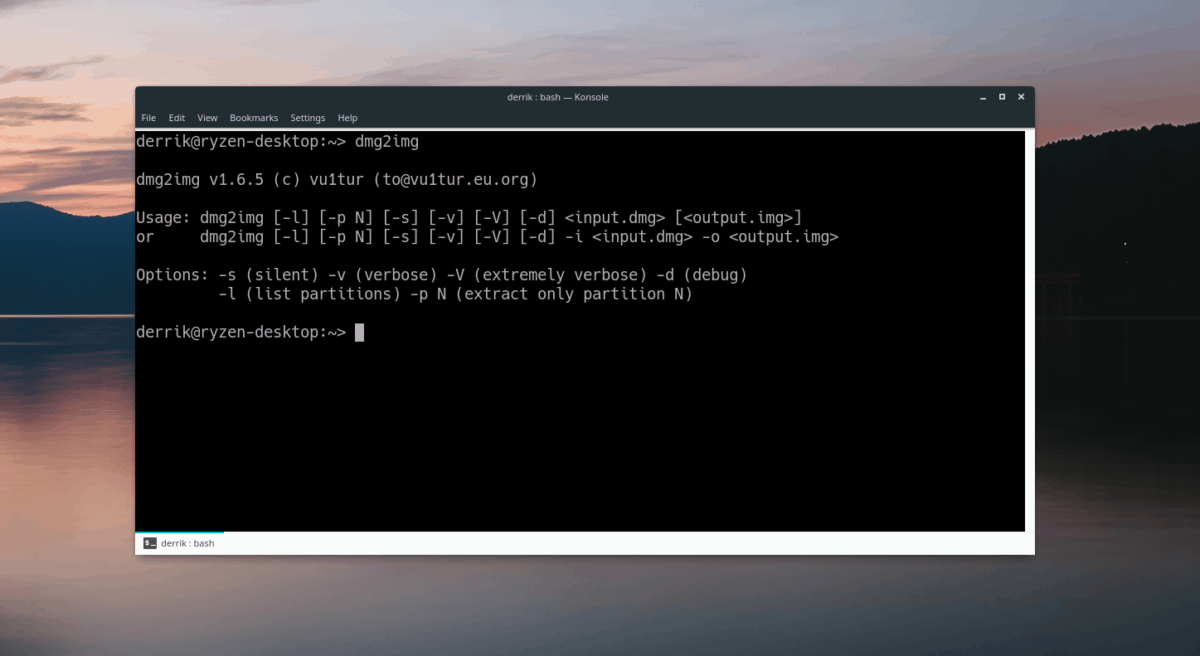Maximize the Konsole window

click(x=1002, y=97)
